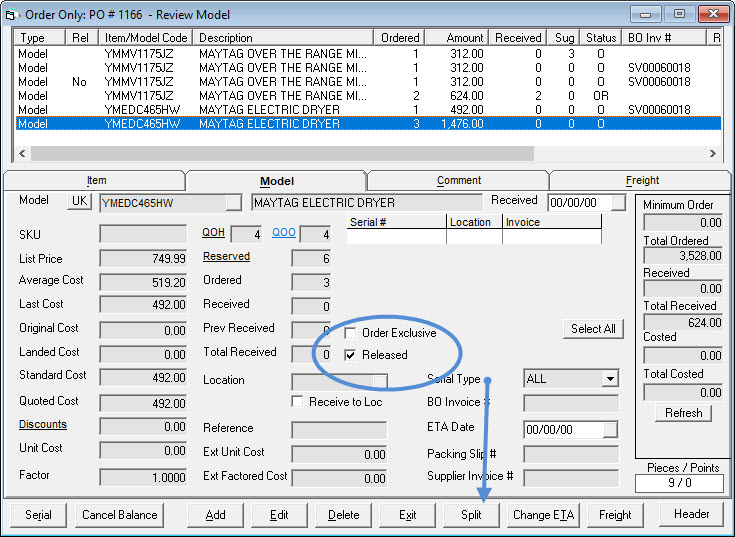Click the Add button
The height and width of the screenshot is (537, 735).
(215, 515)
